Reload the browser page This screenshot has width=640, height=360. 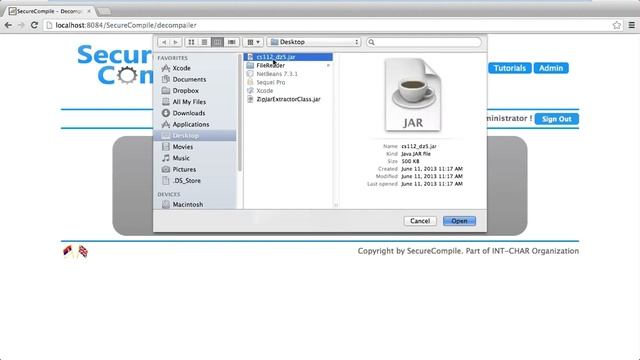34,25
